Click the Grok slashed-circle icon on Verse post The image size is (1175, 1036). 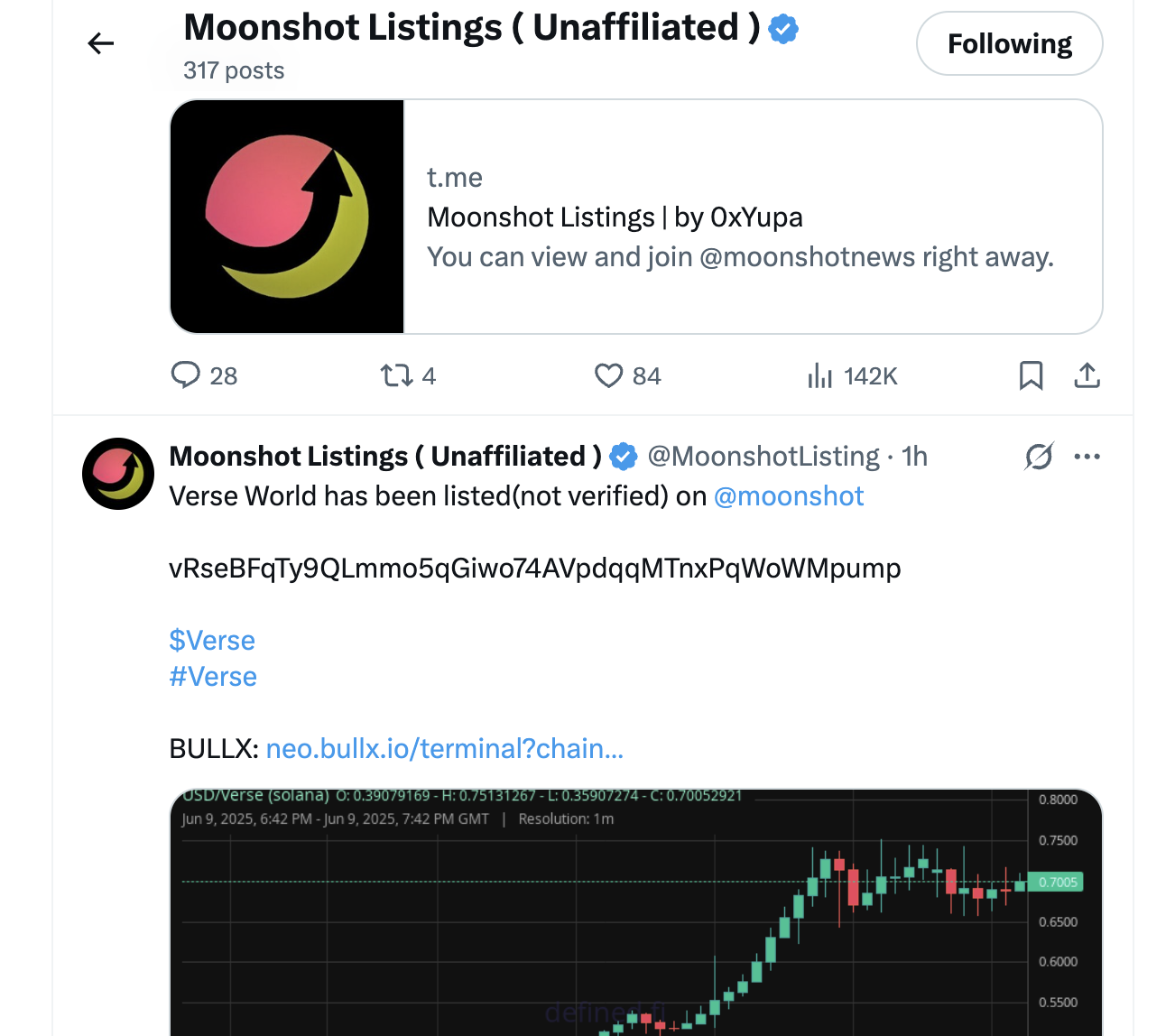[x=1039, y=457]
